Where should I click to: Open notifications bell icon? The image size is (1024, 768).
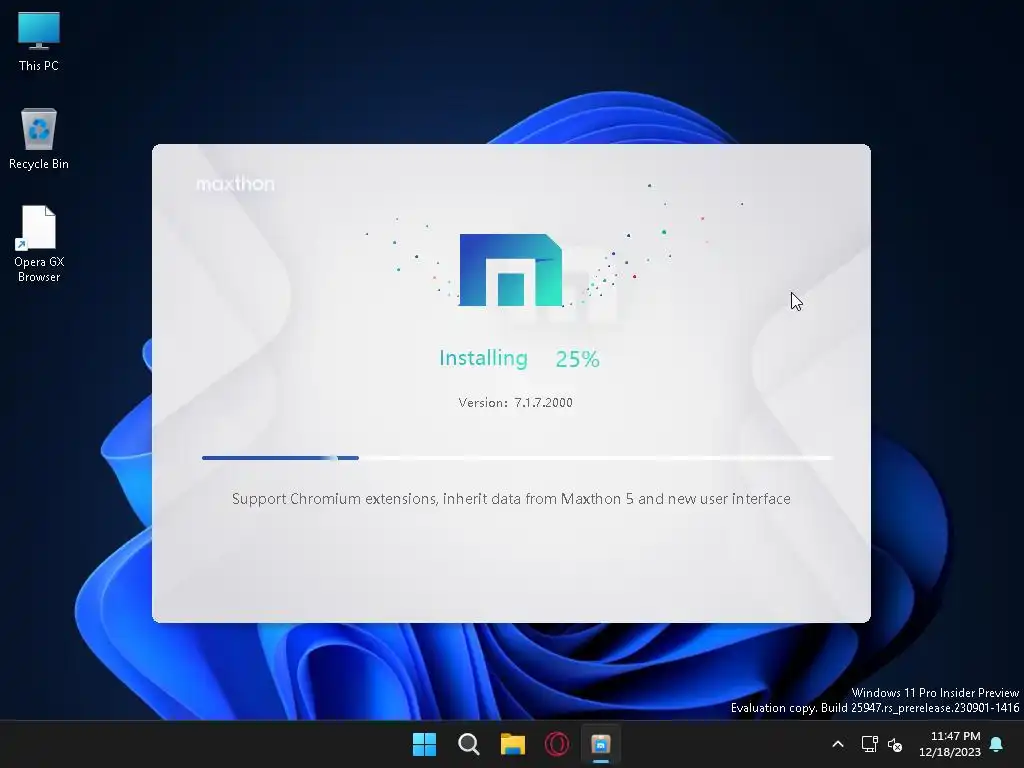click(997, 744)
